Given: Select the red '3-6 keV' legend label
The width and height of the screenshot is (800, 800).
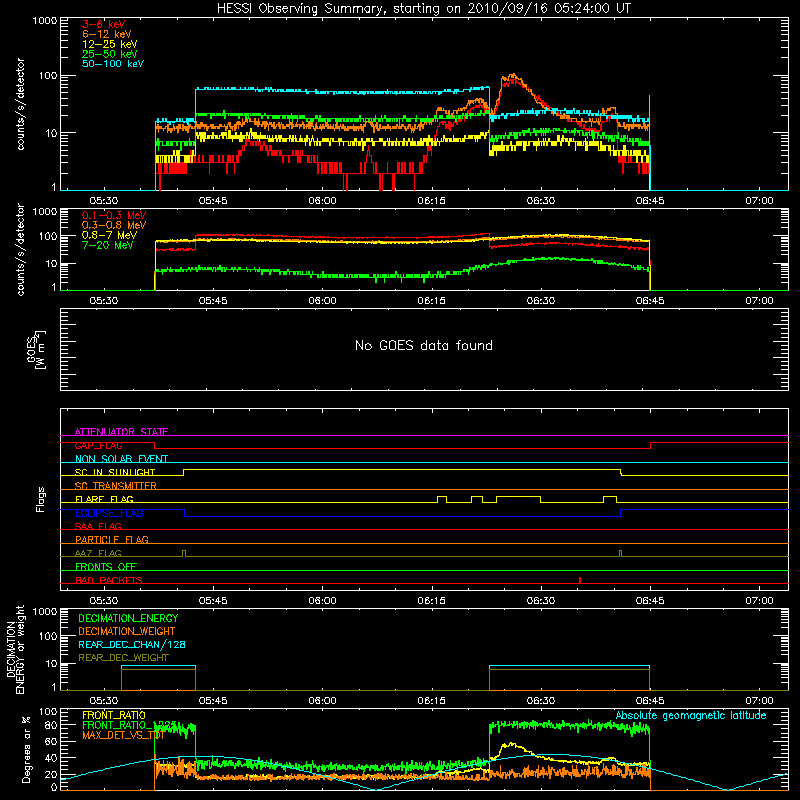Looking at the screenshot, I should point(103,24).
